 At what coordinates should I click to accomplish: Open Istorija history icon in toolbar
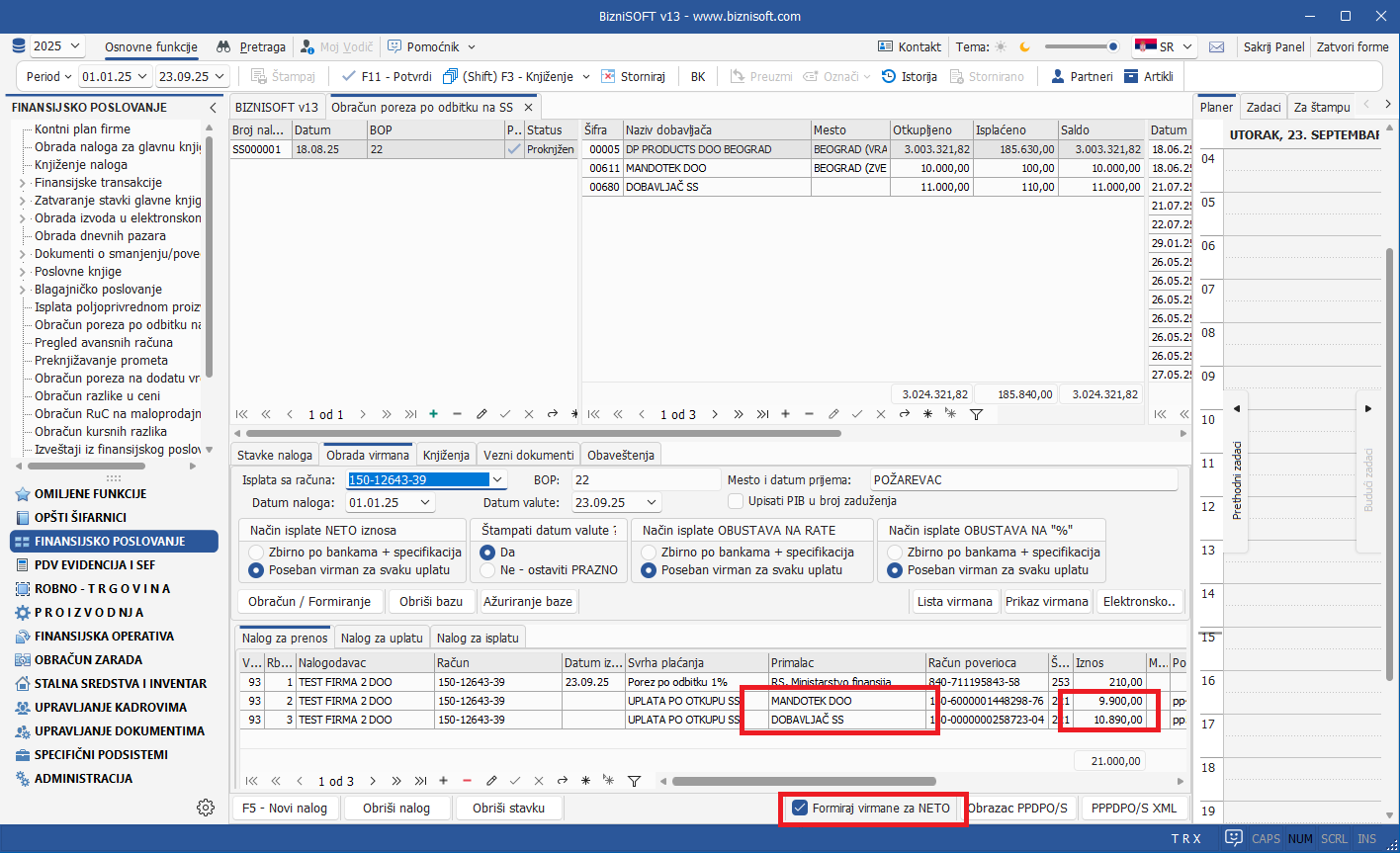click(x=889, y=76)
